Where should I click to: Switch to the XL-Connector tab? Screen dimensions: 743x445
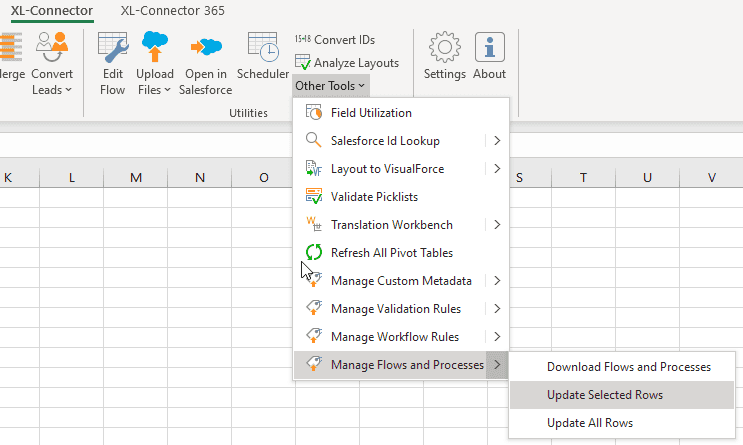point(52,10)
